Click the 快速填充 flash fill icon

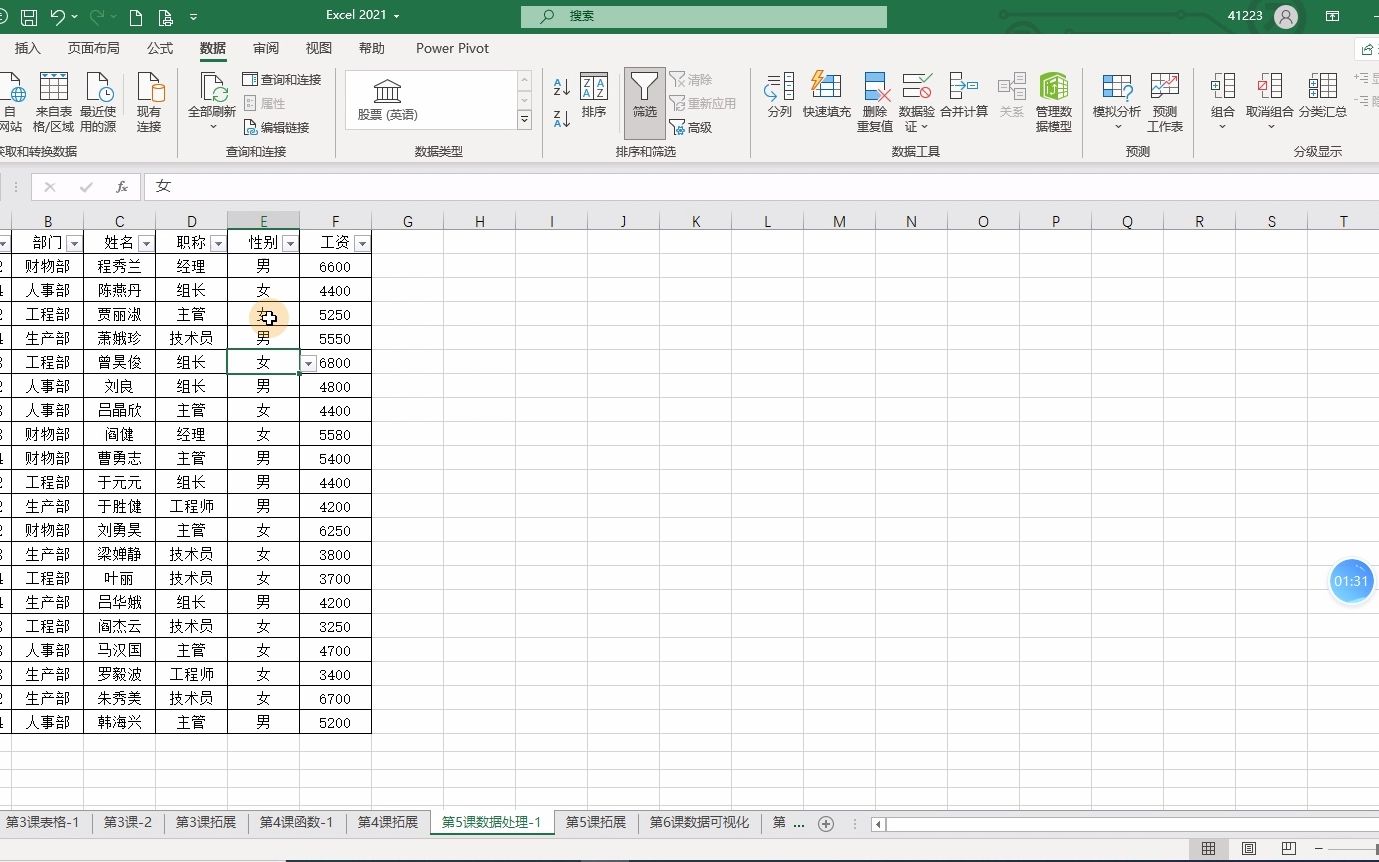click(x=827, y=96)
